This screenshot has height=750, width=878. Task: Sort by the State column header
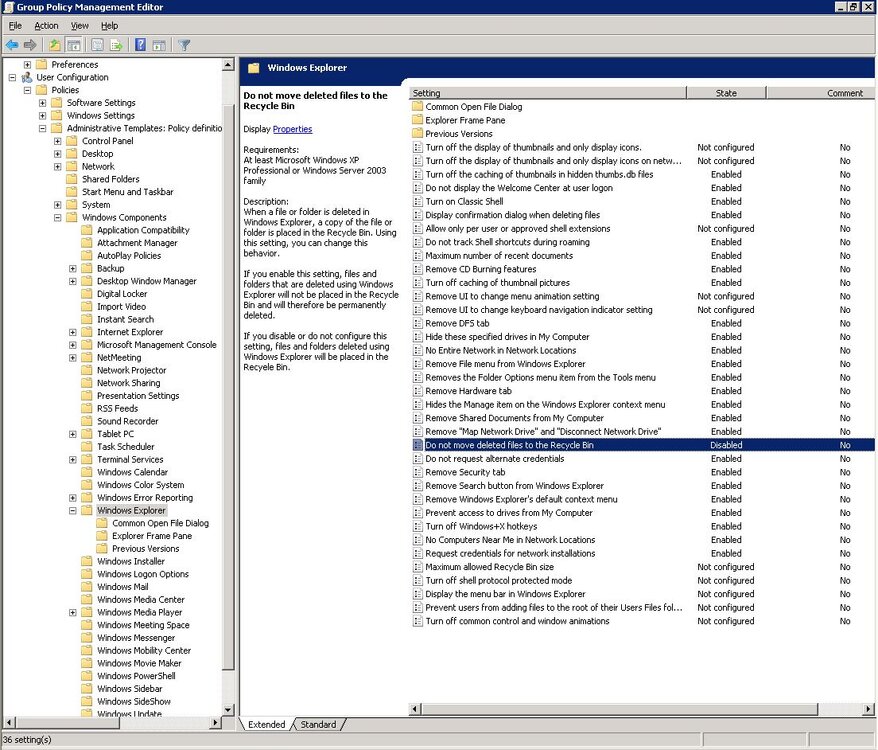(x=726, y=93)
